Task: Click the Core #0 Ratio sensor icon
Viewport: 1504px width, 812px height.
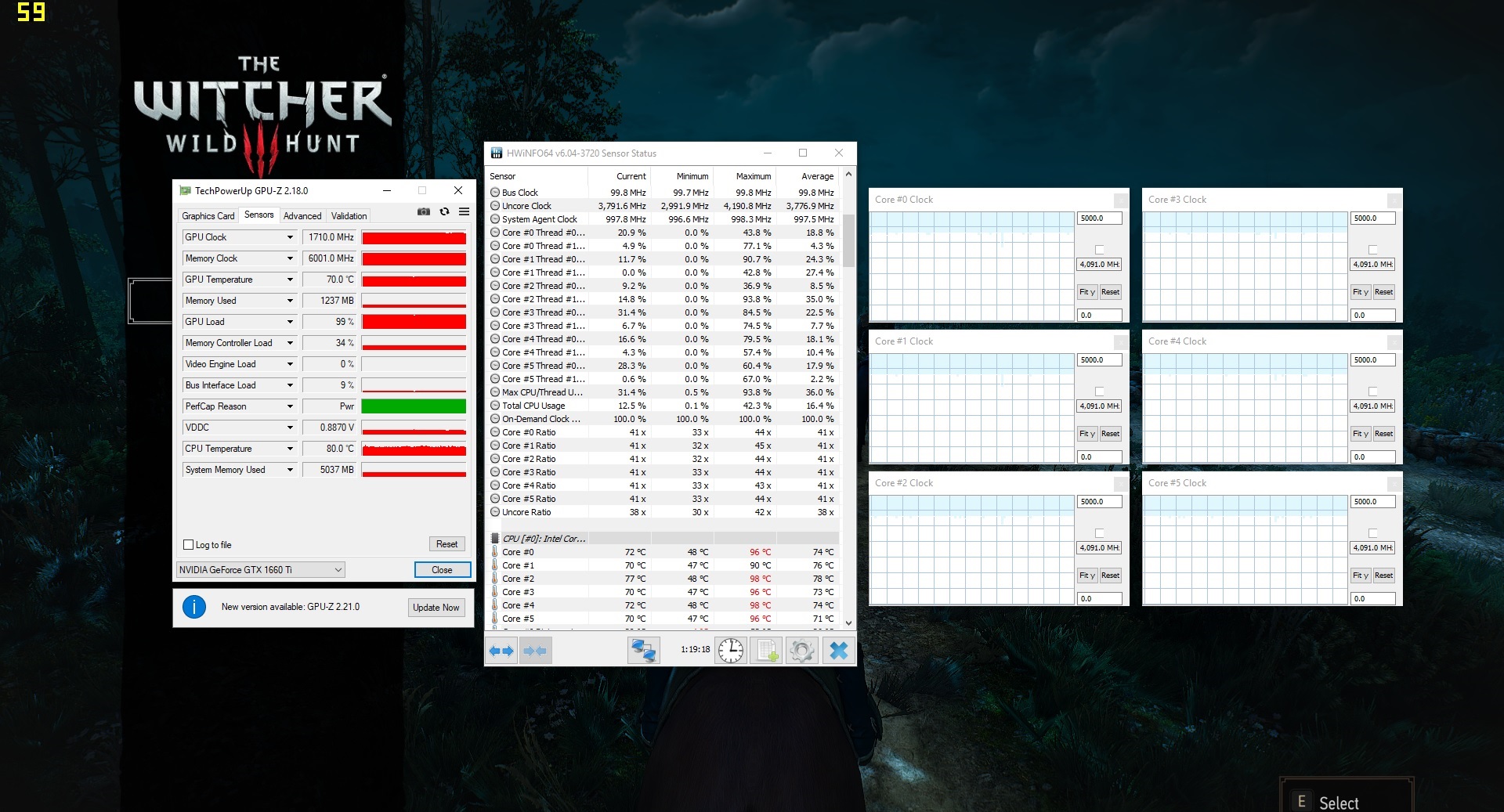Action: click(495, 432)
